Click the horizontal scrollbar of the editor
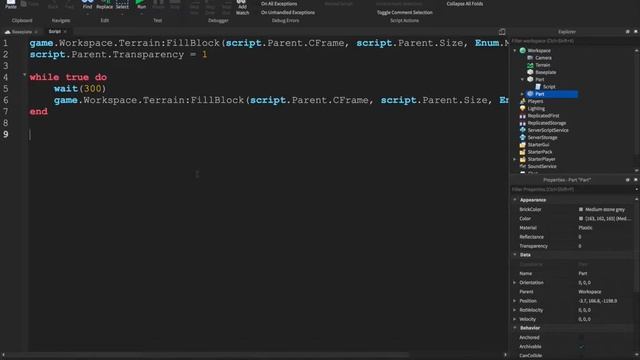This screenshot has height=360, width=640. [207, 355]
